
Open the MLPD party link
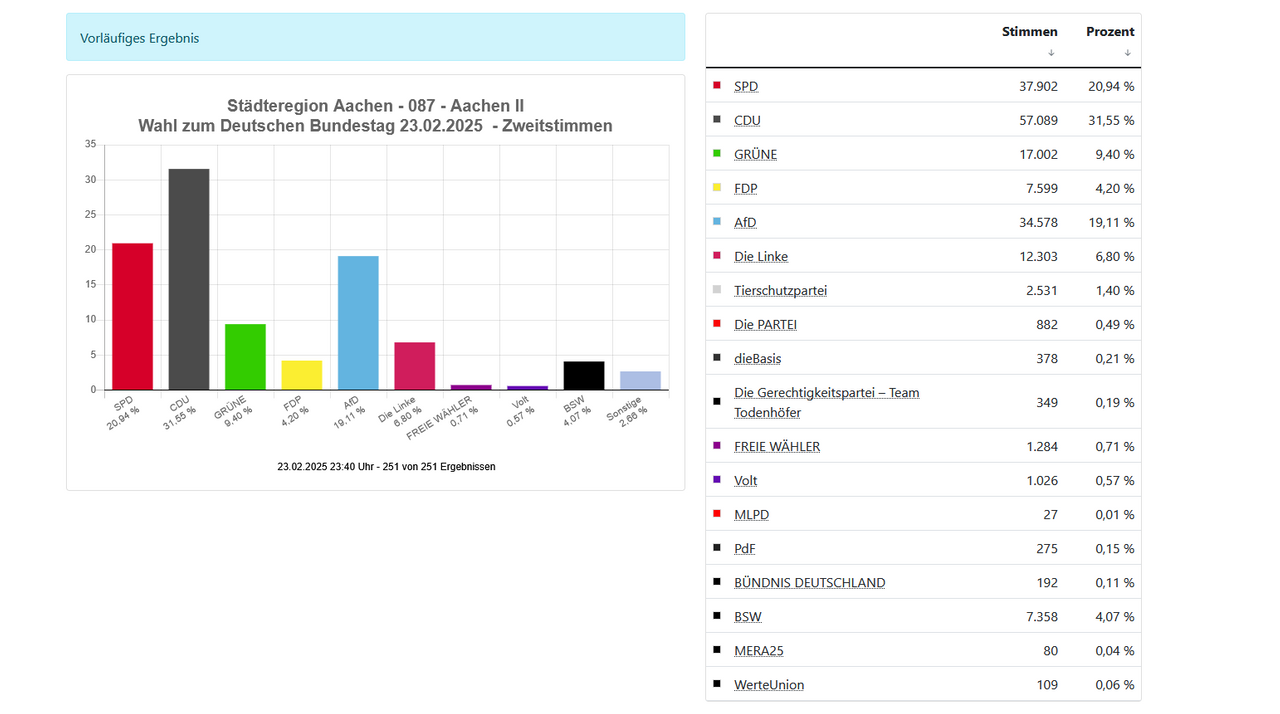[x=751, y=515]
